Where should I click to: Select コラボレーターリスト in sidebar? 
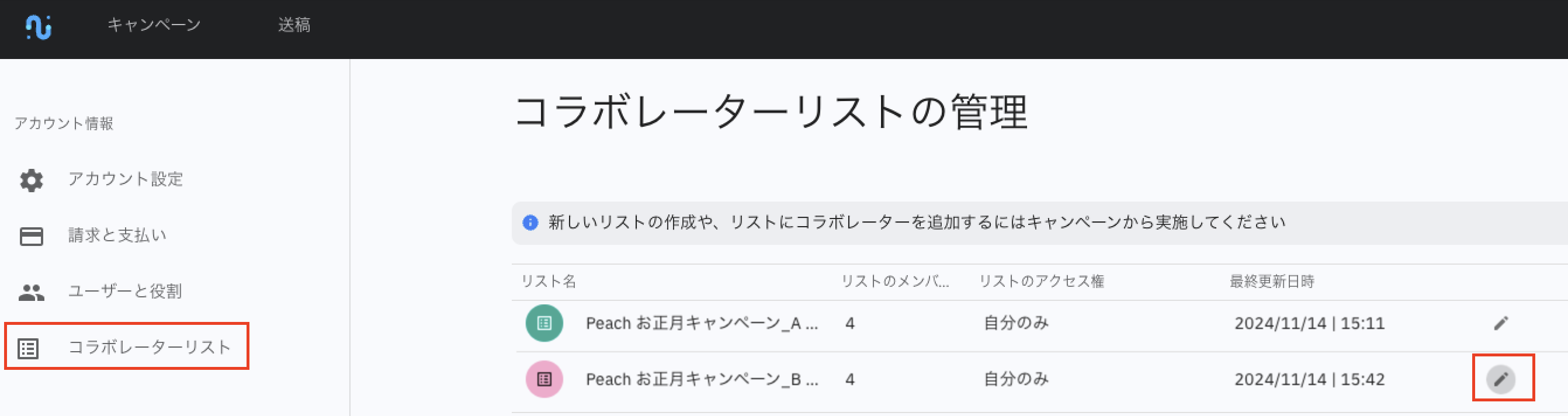(x=149, y=347)
